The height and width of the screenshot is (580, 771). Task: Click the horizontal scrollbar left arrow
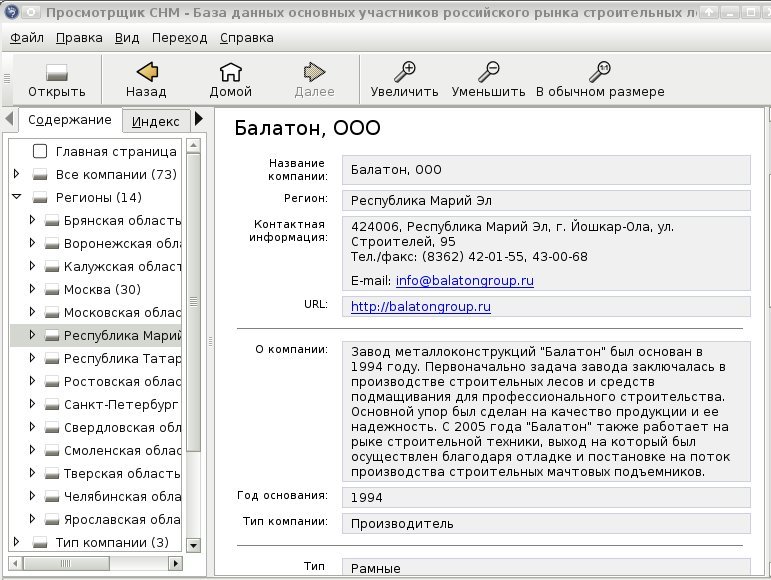pyautogui.click(x=15, y=563)
